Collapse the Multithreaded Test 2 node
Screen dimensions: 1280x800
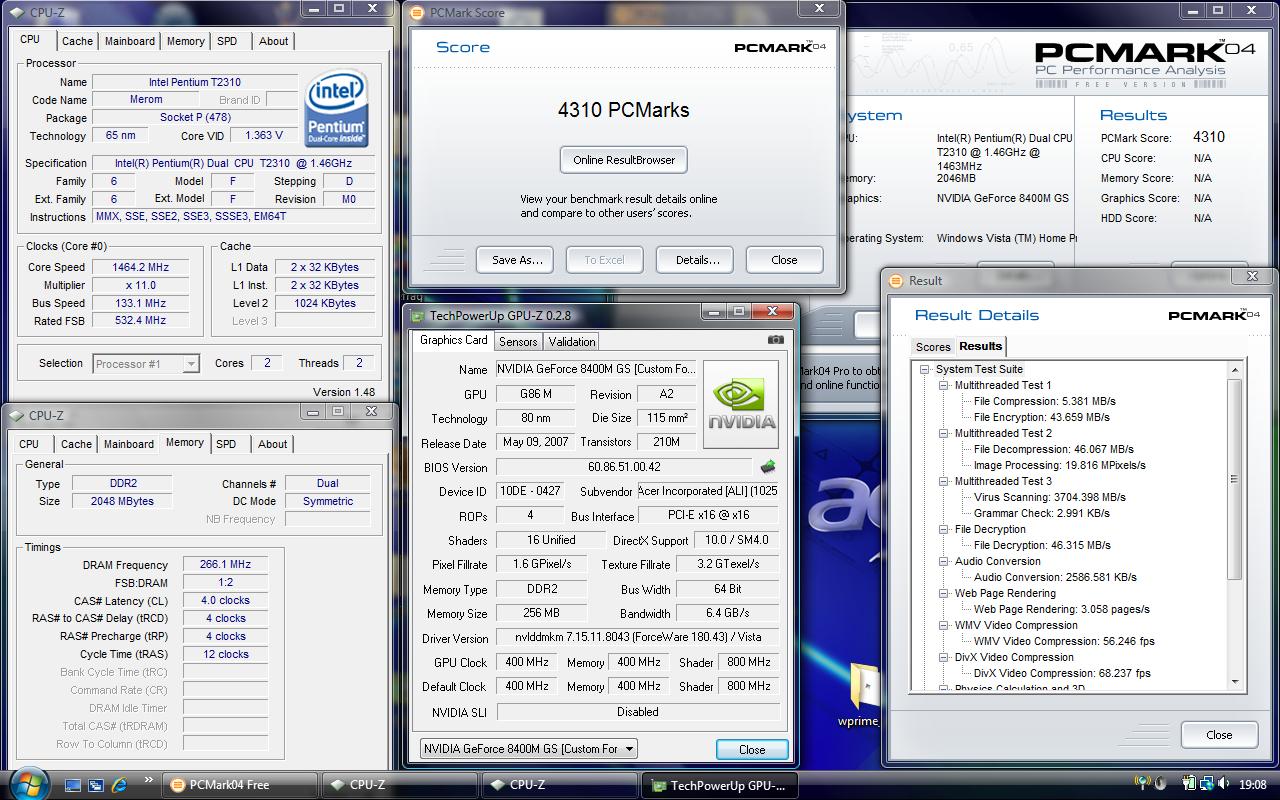point(944,433)
